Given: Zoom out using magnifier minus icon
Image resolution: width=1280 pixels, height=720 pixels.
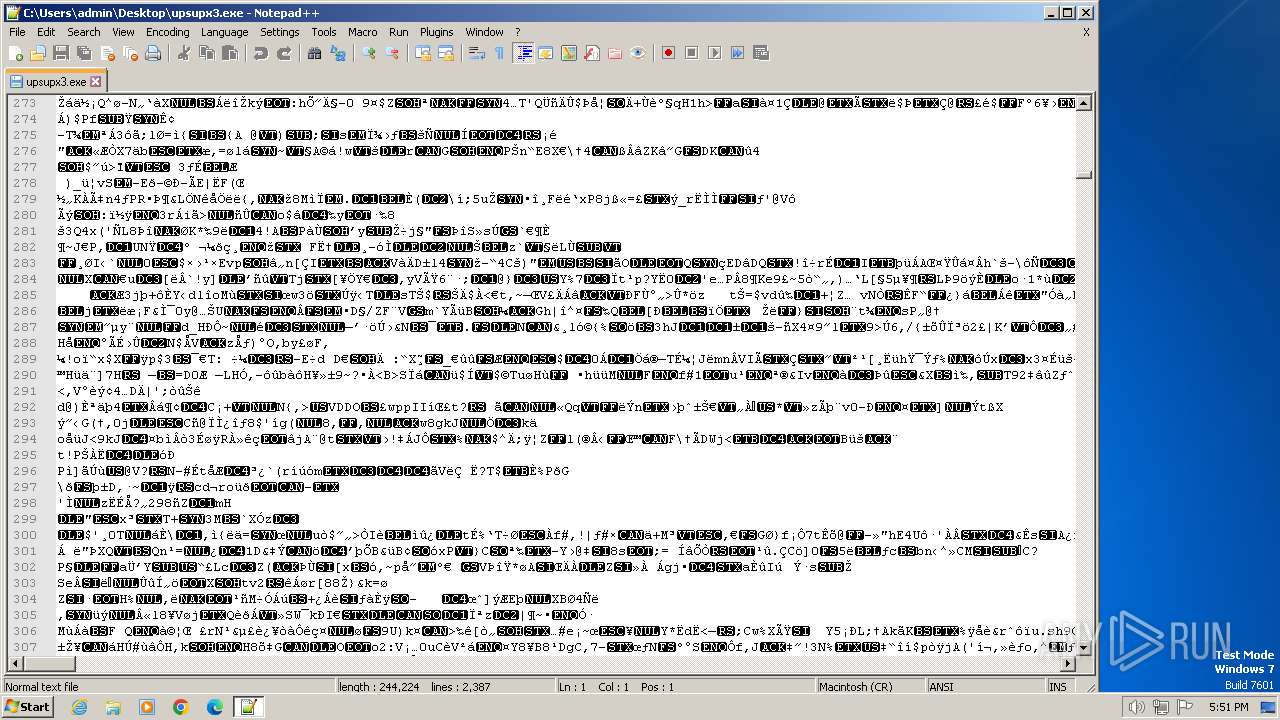Looking at the screenshot, I should pos(392,53).
